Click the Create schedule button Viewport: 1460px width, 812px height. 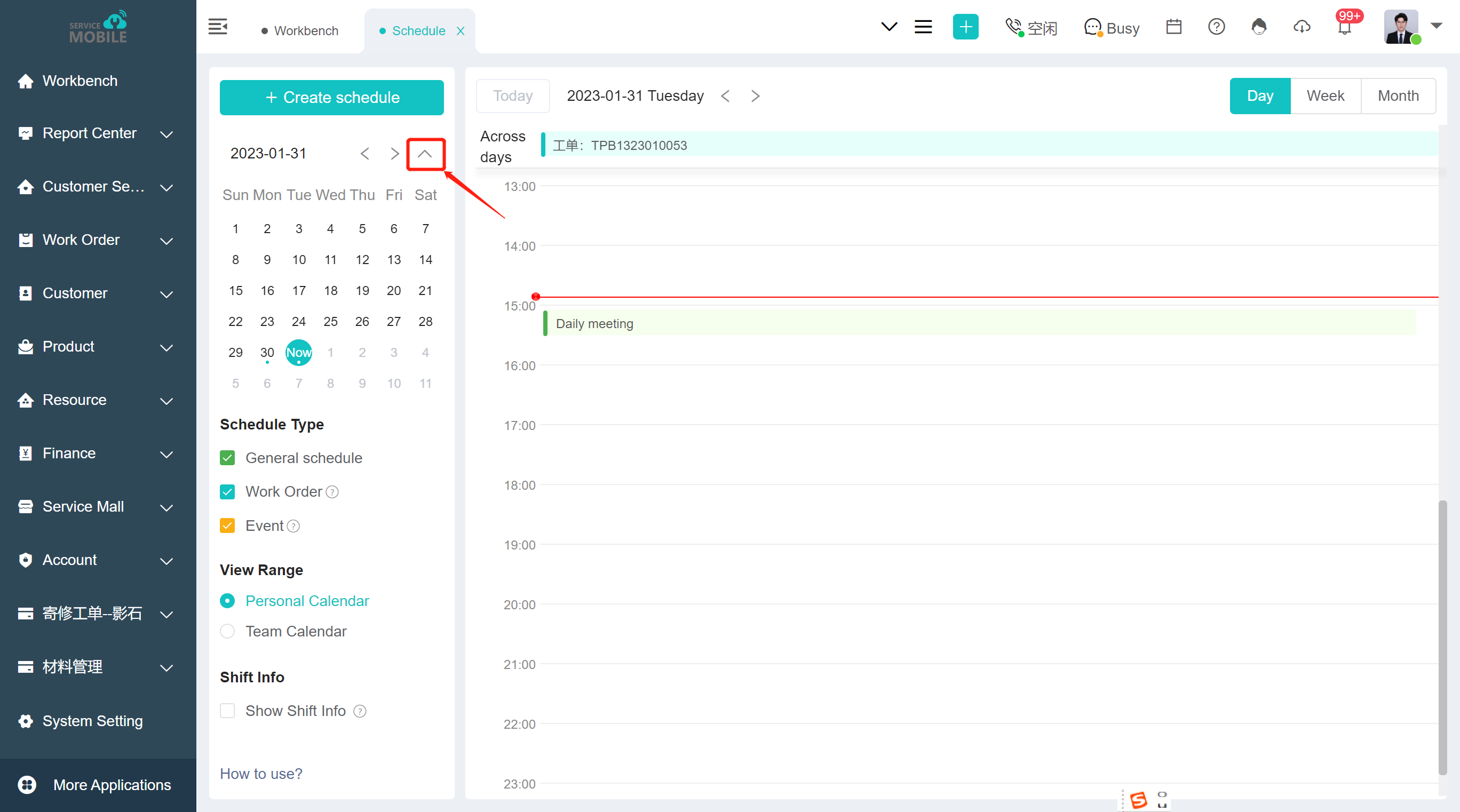pos(331,98)
